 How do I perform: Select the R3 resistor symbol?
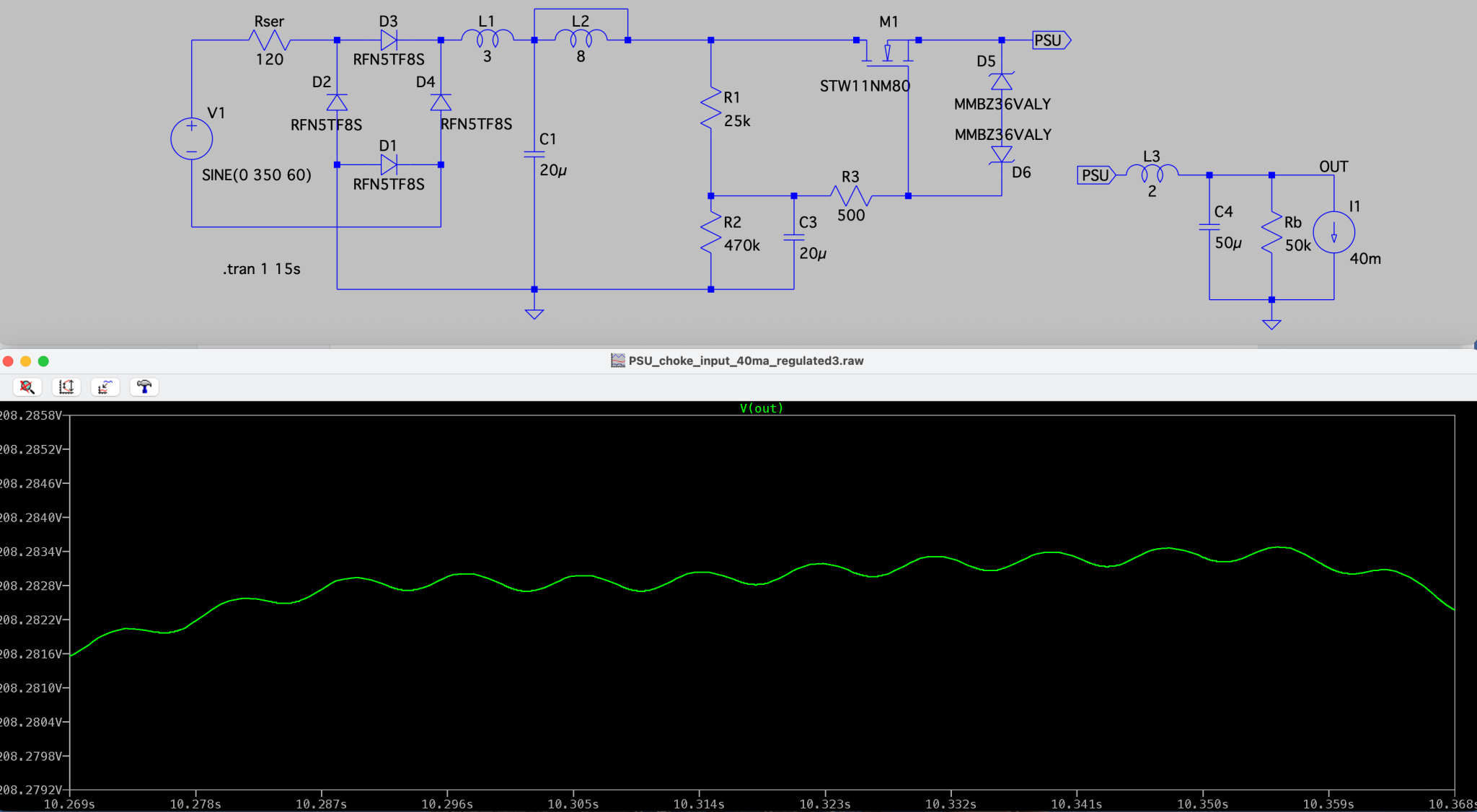851,195
